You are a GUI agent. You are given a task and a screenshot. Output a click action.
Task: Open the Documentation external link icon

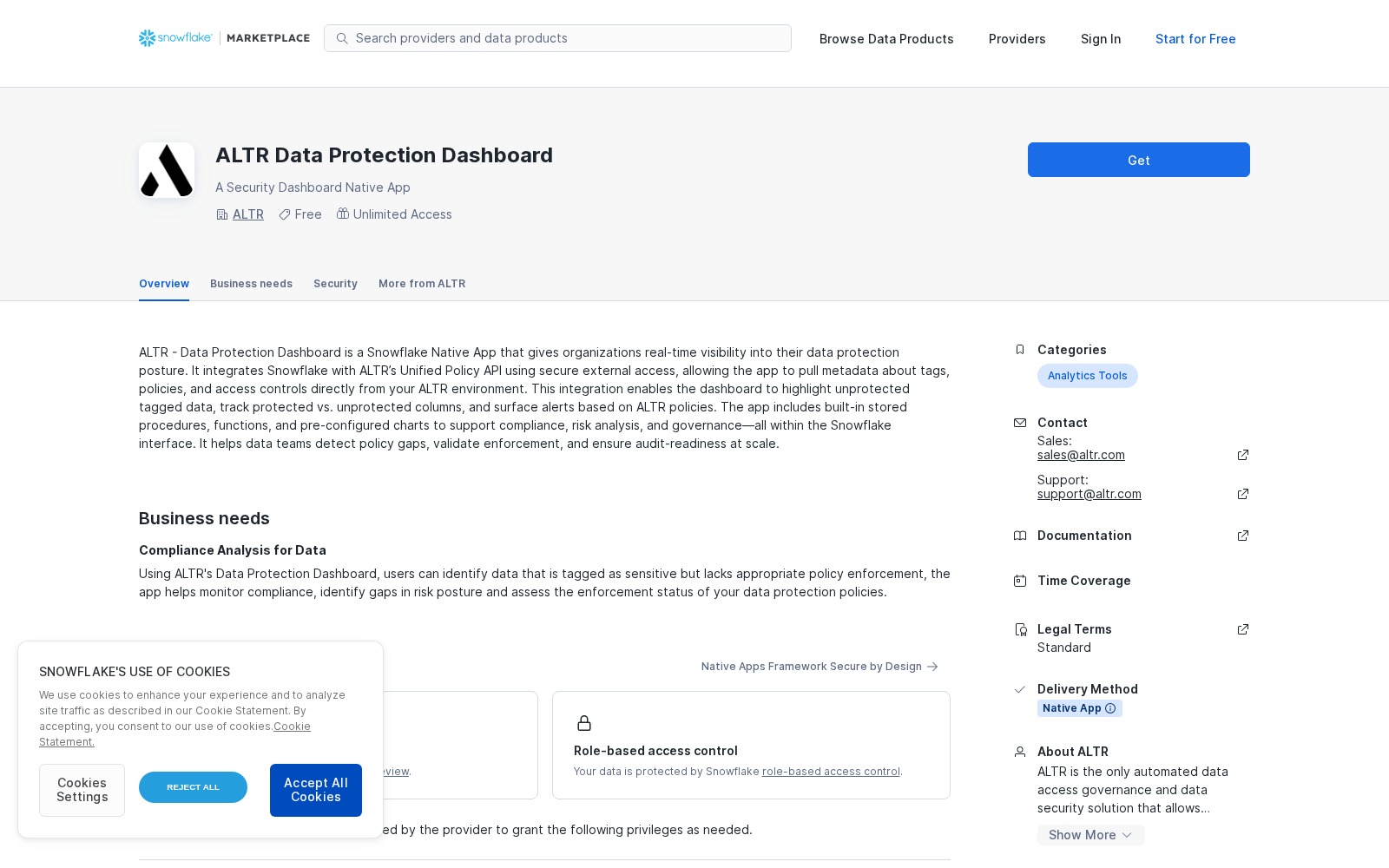pyautogui.click(x=1243, y=536)
